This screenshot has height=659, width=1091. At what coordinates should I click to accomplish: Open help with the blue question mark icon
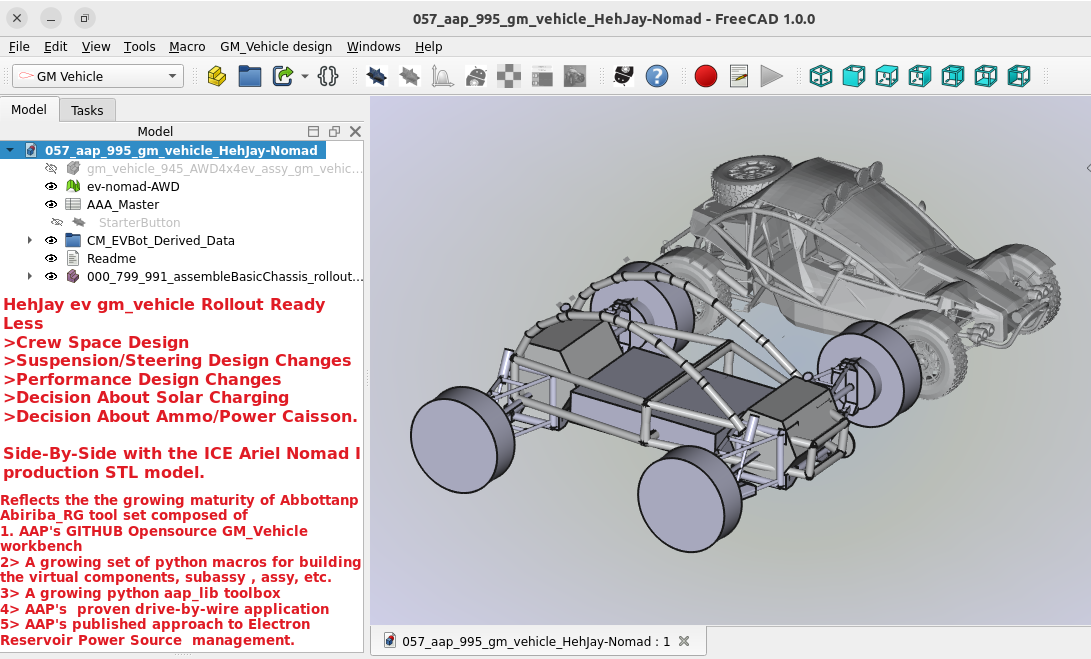tap(656, 76)
